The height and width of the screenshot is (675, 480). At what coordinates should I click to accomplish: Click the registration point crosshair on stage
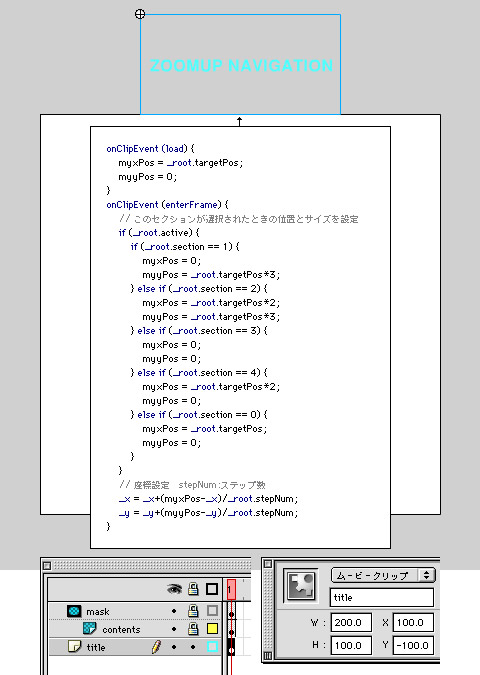[x=140, y=14]
